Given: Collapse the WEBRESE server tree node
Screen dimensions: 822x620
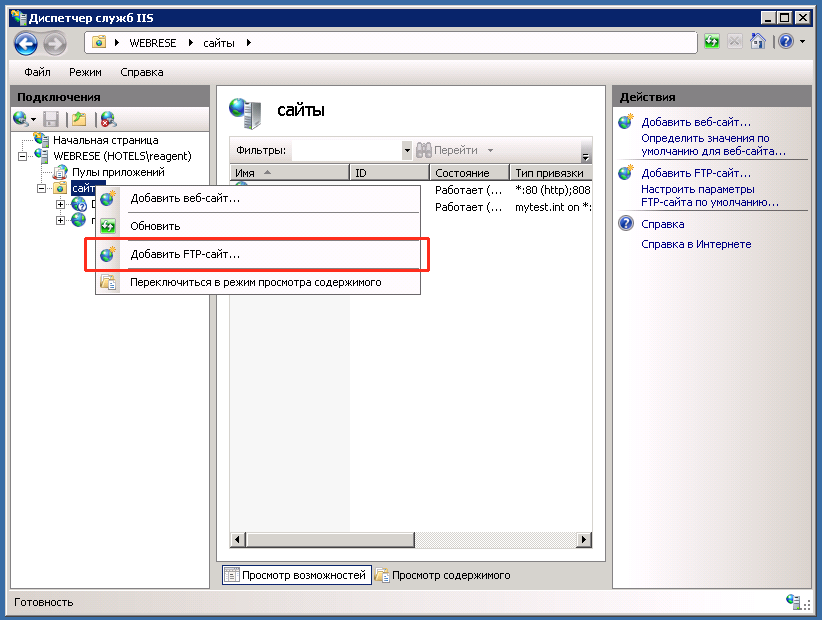Looking at the screenshot, I should (x=23, y=156).
